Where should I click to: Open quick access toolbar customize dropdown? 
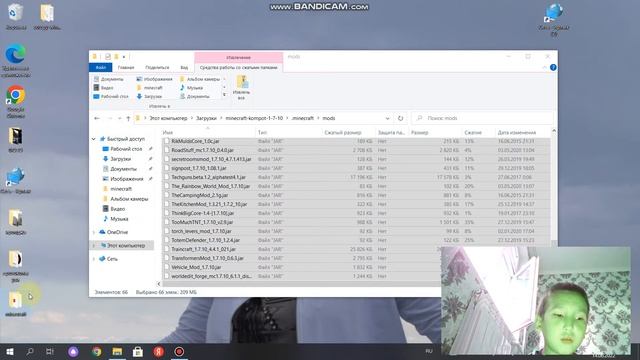coord(124,57)
